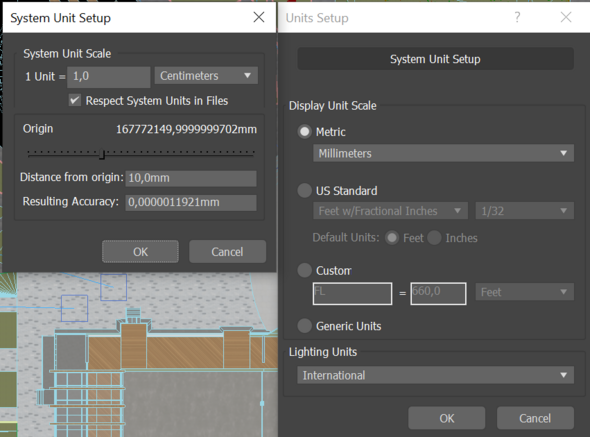Select the Metric radio button

click(x=304, y=132)
